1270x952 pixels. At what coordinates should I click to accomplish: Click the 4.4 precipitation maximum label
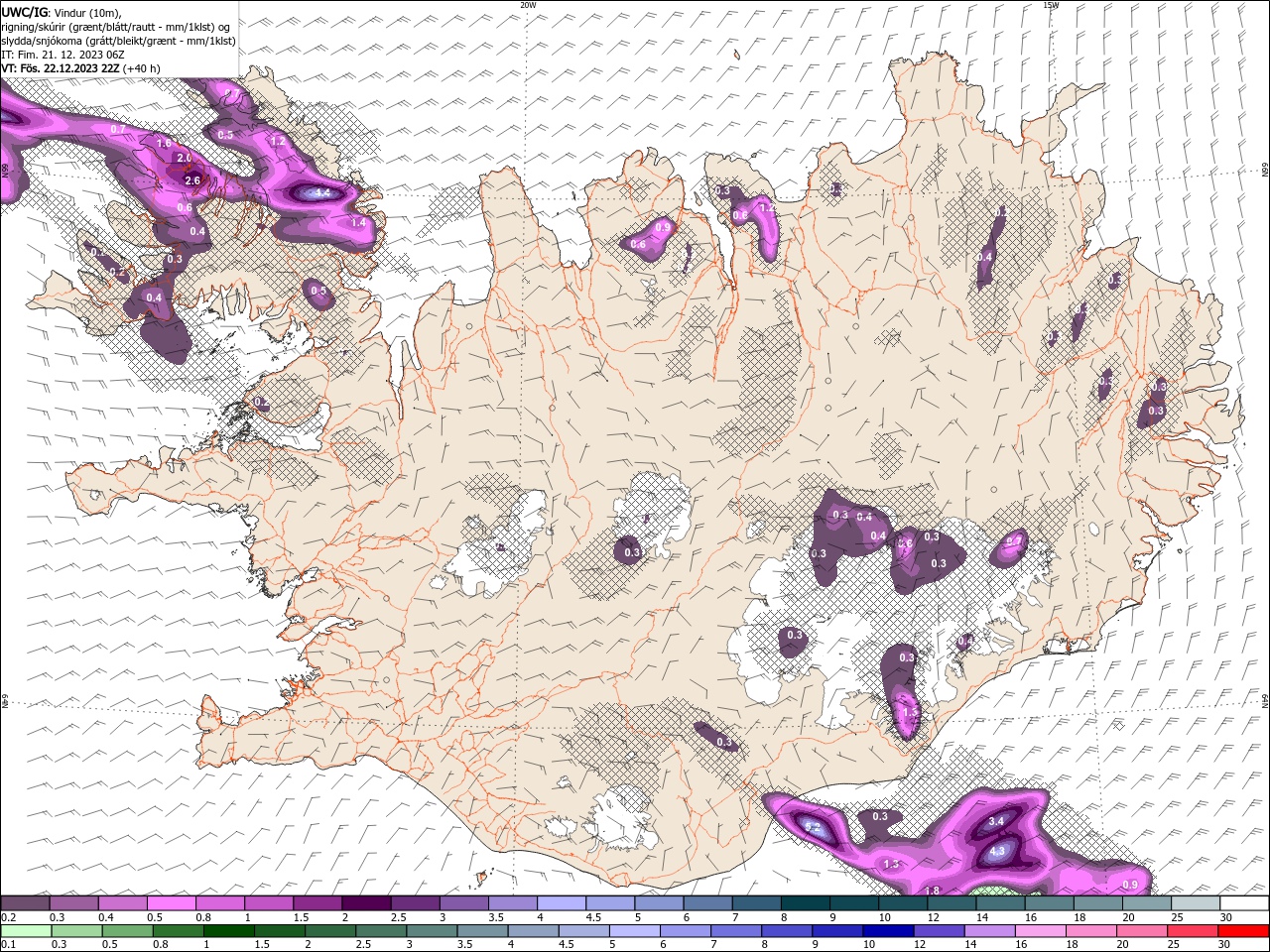coord(321,193)
